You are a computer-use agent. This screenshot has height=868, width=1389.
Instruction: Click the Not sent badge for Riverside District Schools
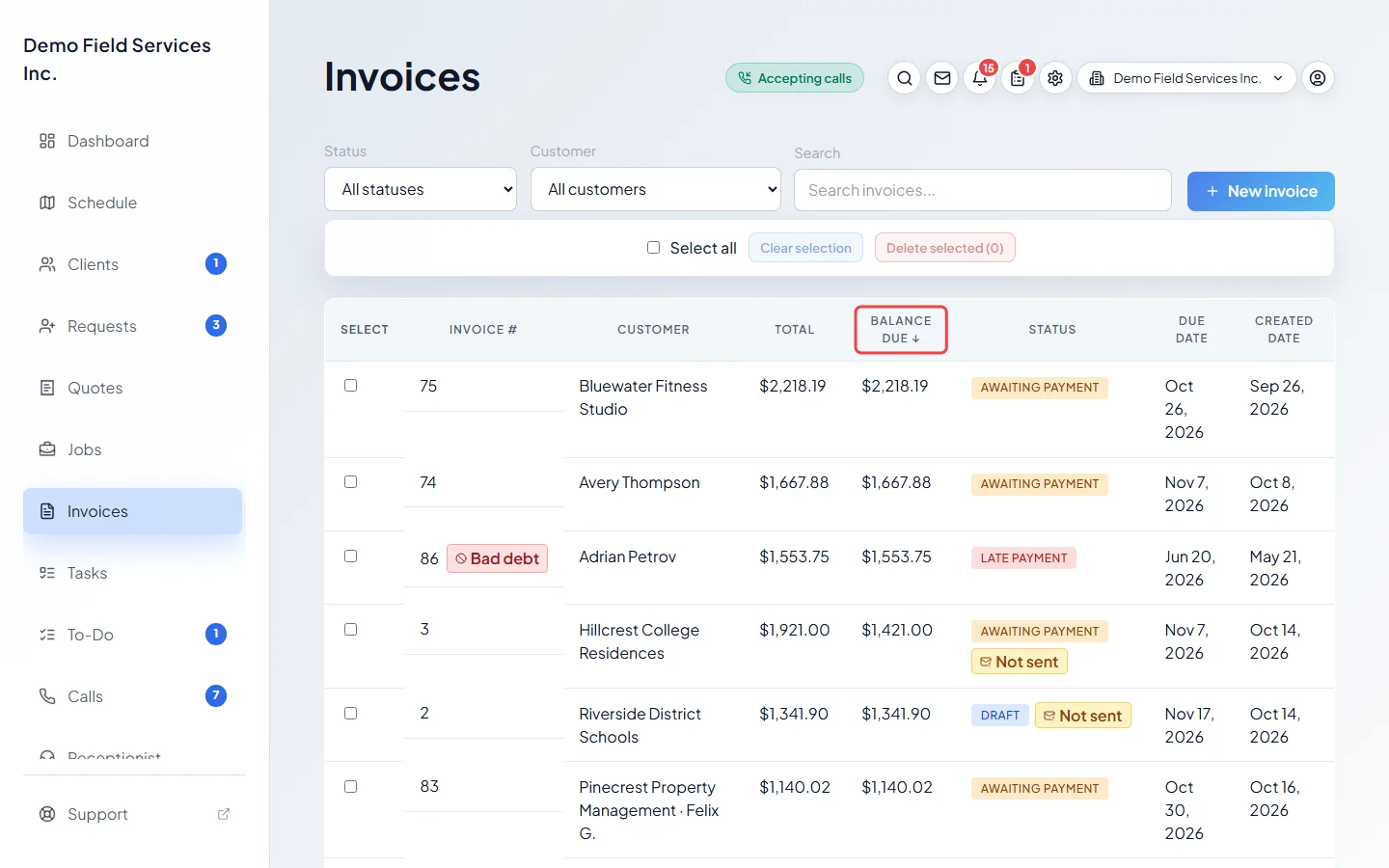pyautogui.click(x=1083, y=716)
